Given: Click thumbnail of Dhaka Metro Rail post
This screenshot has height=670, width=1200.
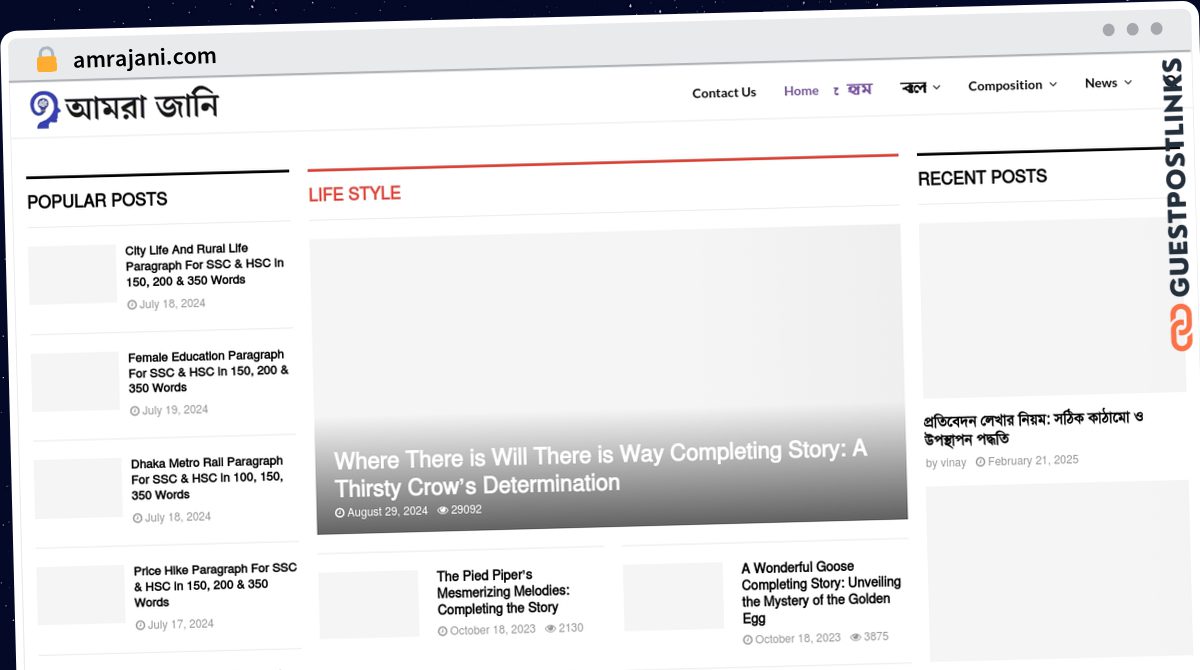Looking at the screenshot, I should [78, 489].
